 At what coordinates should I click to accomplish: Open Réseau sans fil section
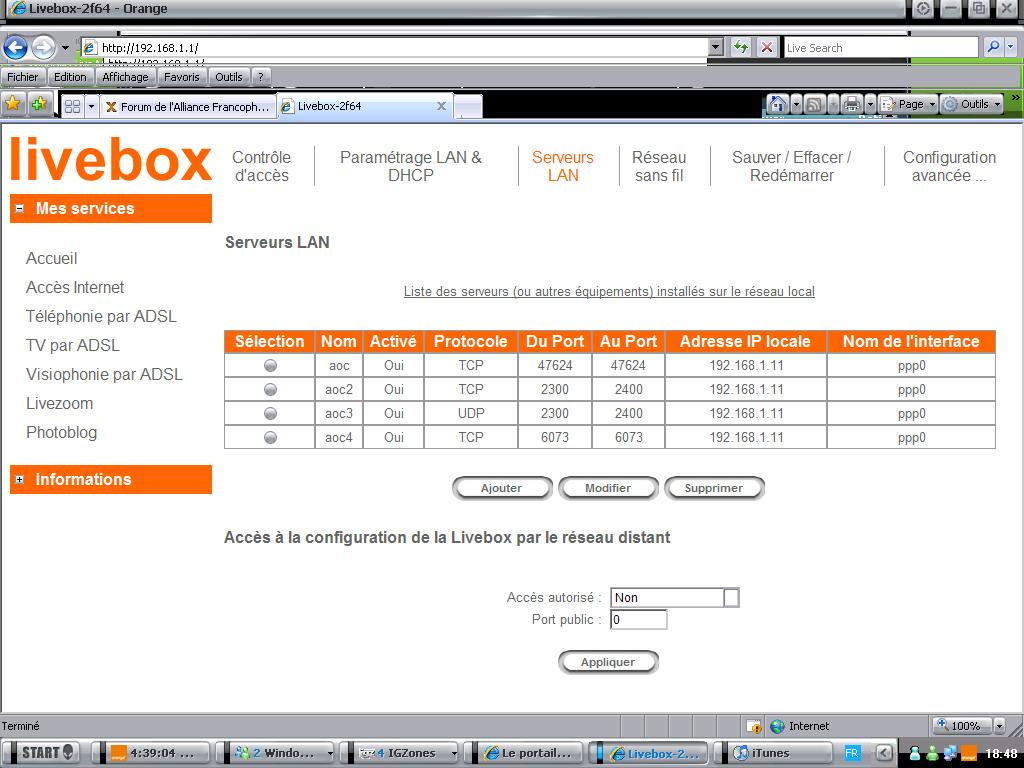tap(659, 167)
